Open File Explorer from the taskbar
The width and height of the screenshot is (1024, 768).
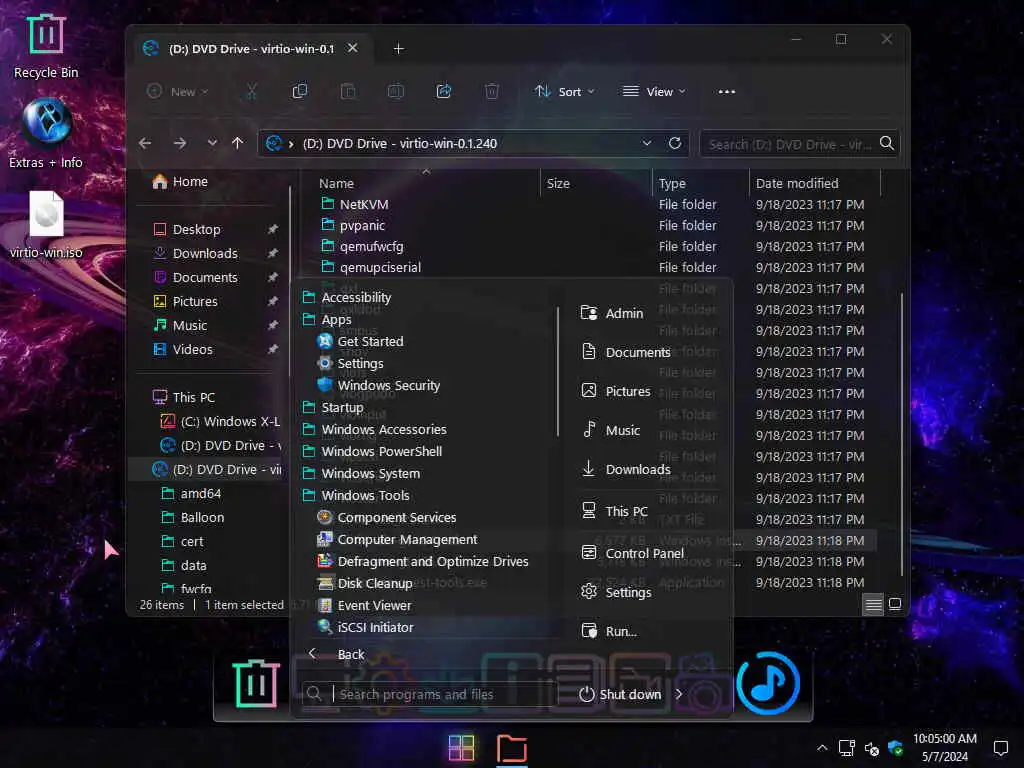512,748
